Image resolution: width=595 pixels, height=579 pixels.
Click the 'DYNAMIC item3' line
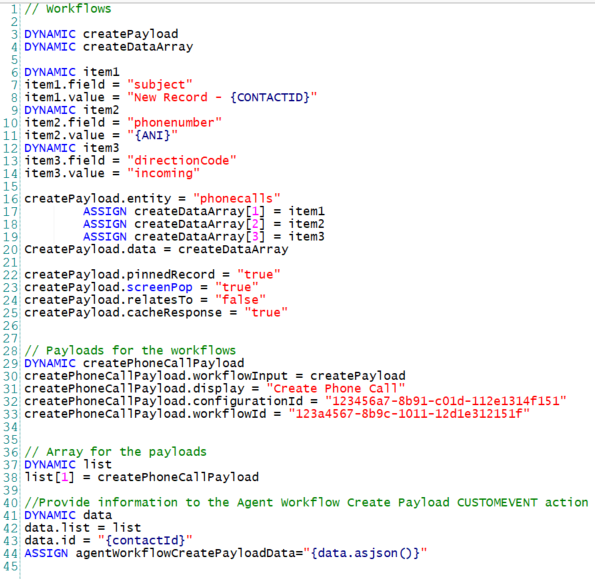pyautogui.click(x=72, y=148)
